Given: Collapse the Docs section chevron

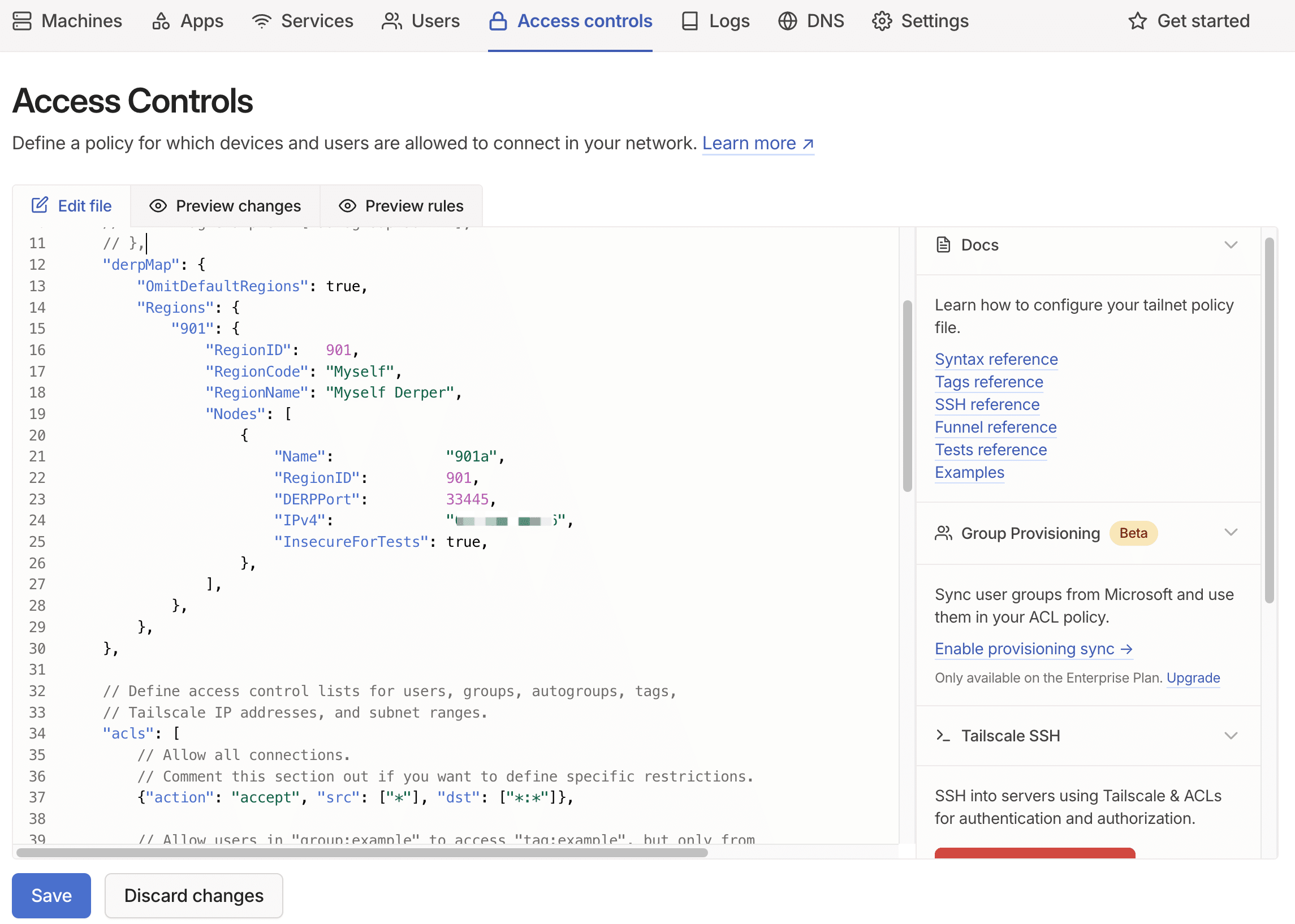Looking at the screenshot, I should [1231, 245].
